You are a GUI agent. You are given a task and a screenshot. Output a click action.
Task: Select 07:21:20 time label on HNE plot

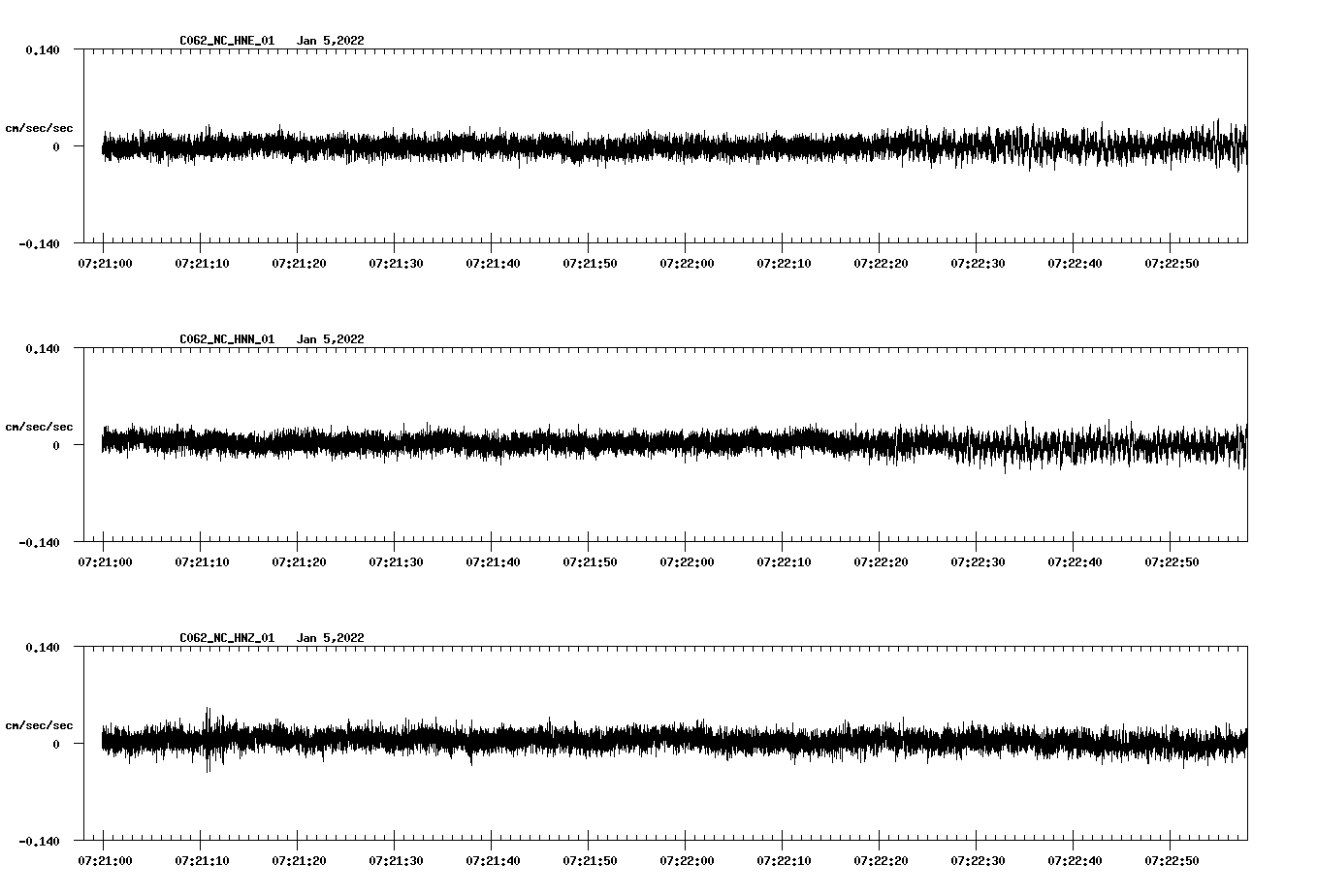coord(299,263)
